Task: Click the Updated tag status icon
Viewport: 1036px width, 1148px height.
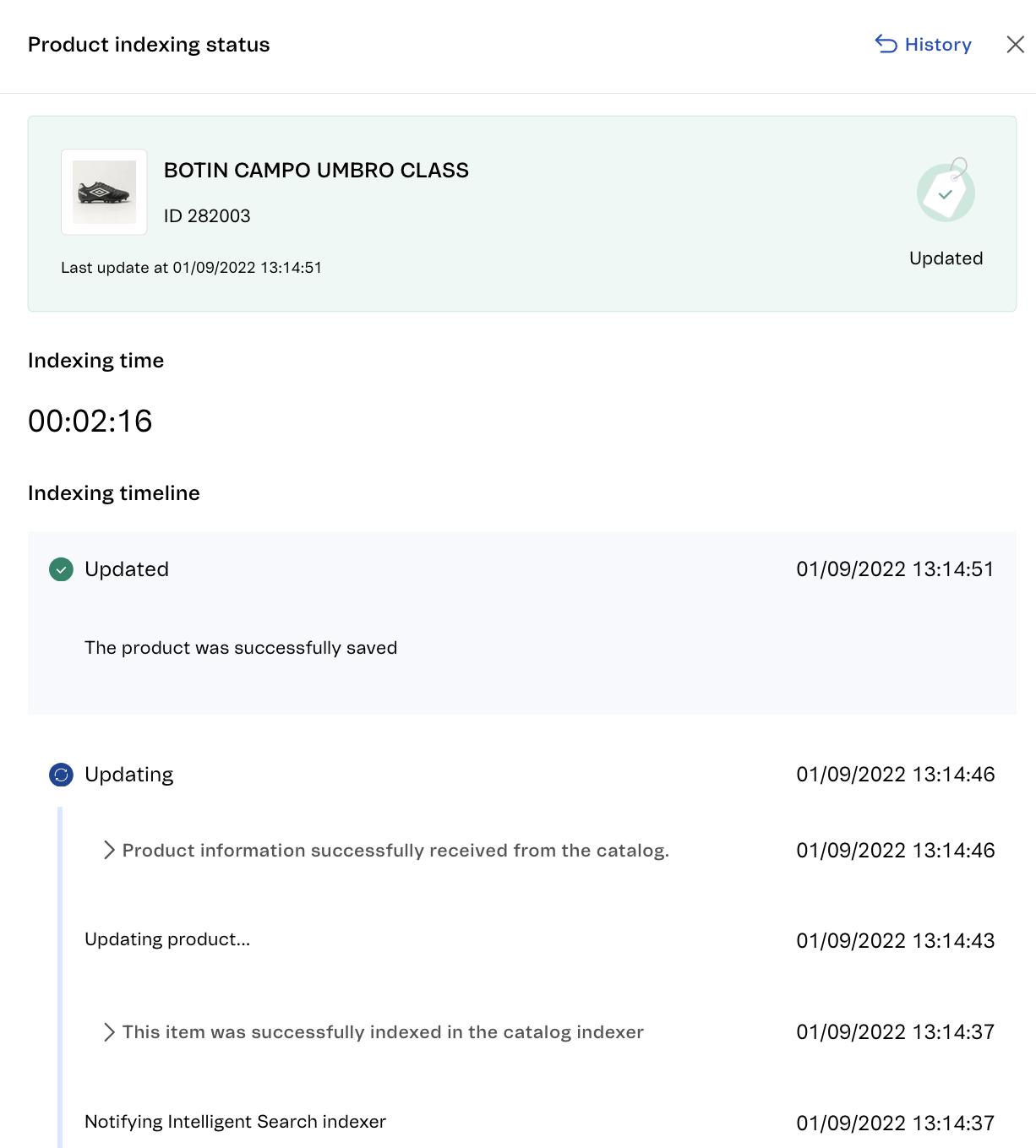Action: pyautogui.click(x=946, y=192)
